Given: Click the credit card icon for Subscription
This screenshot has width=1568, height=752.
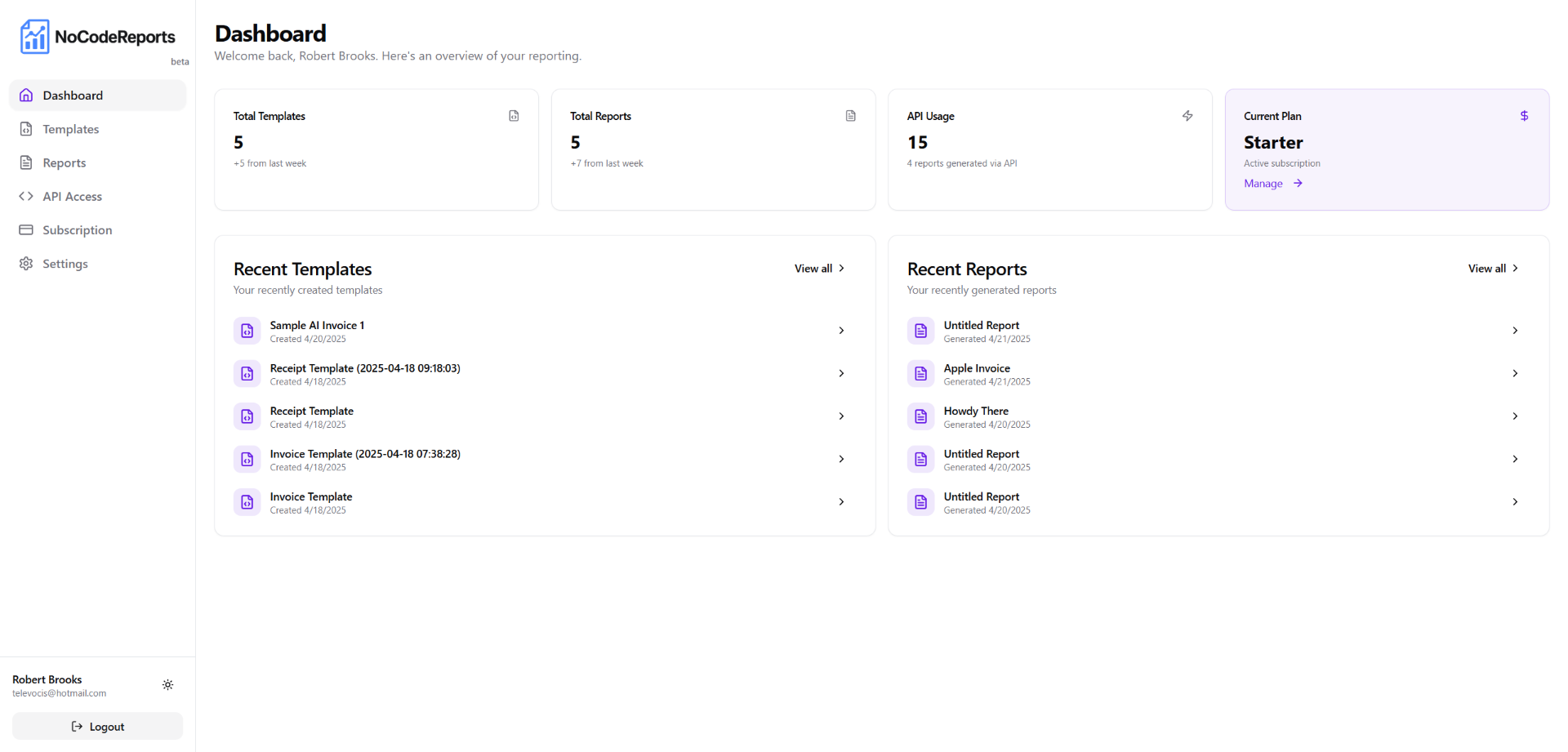Looking at the screenshot, I should (26, 230).
